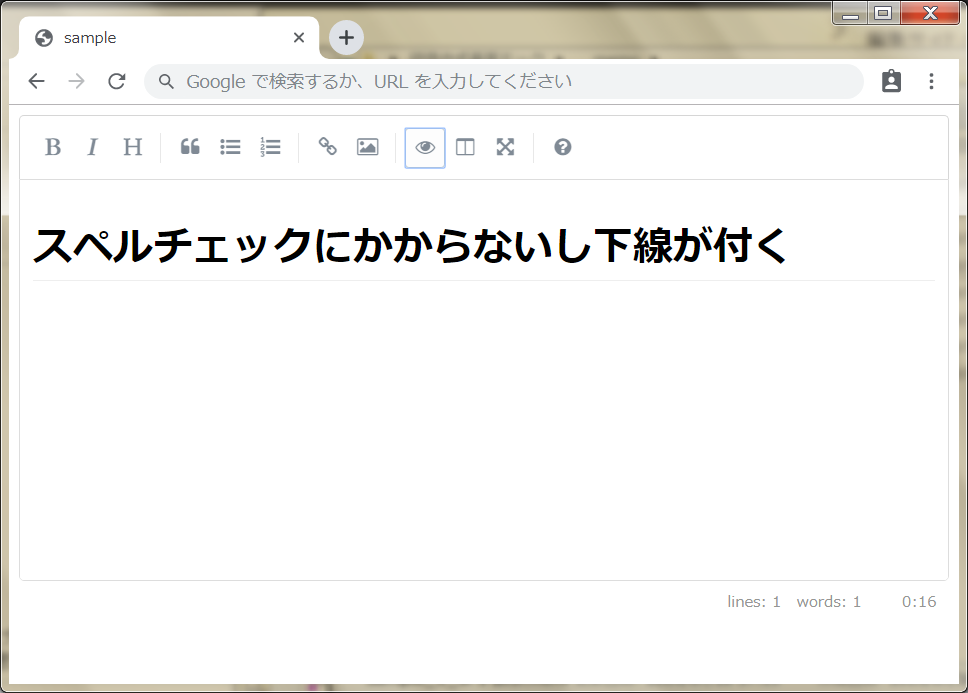Image resolution: width=968 pixels, height=693 pixels.
Task: Toggle italic formatting
Action: coord(92,147)
